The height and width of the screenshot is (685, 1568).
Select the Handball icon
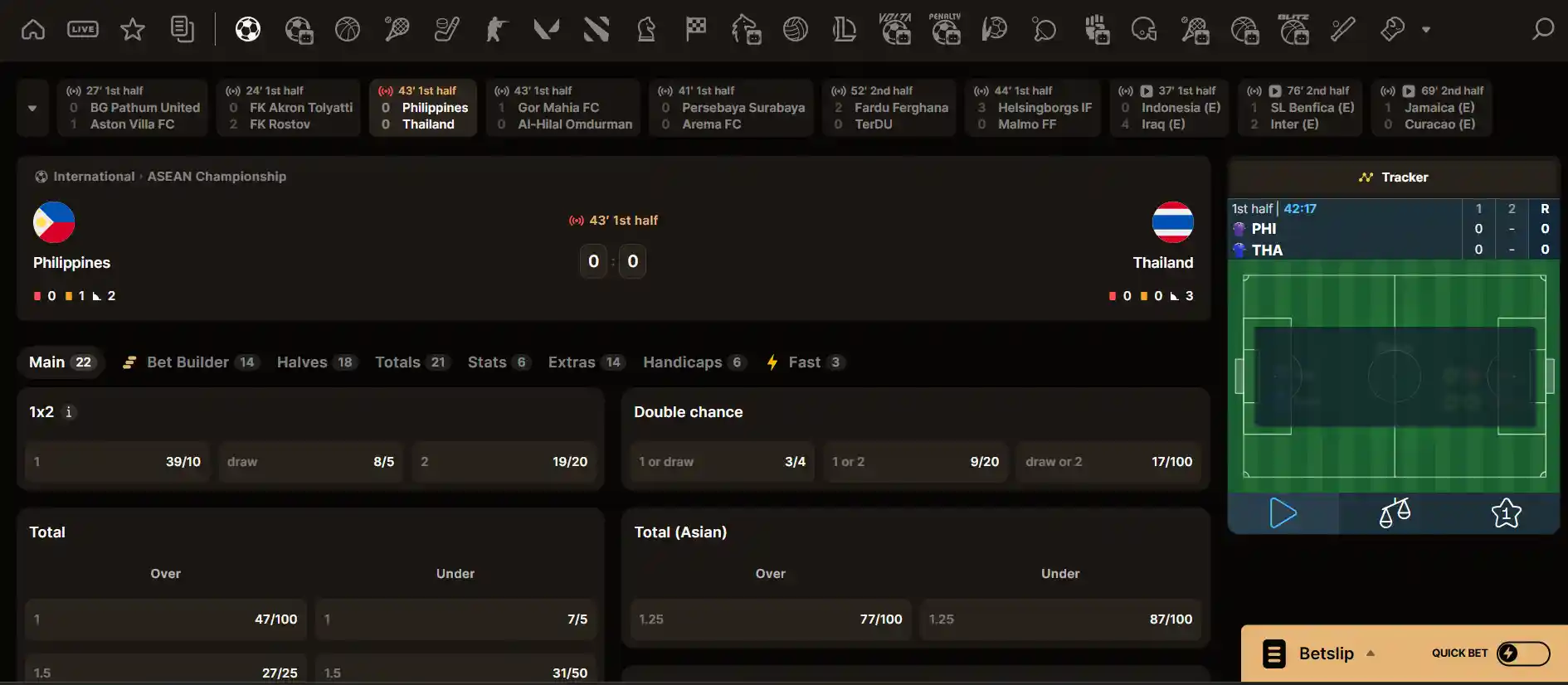995,30
